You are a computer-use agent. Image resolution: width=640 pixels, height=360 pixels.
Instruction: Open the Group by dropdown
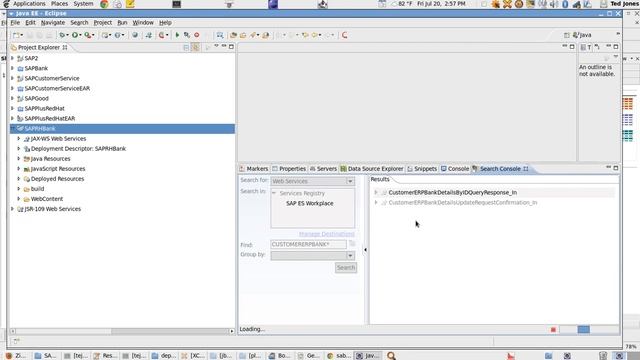click(350, 256)
